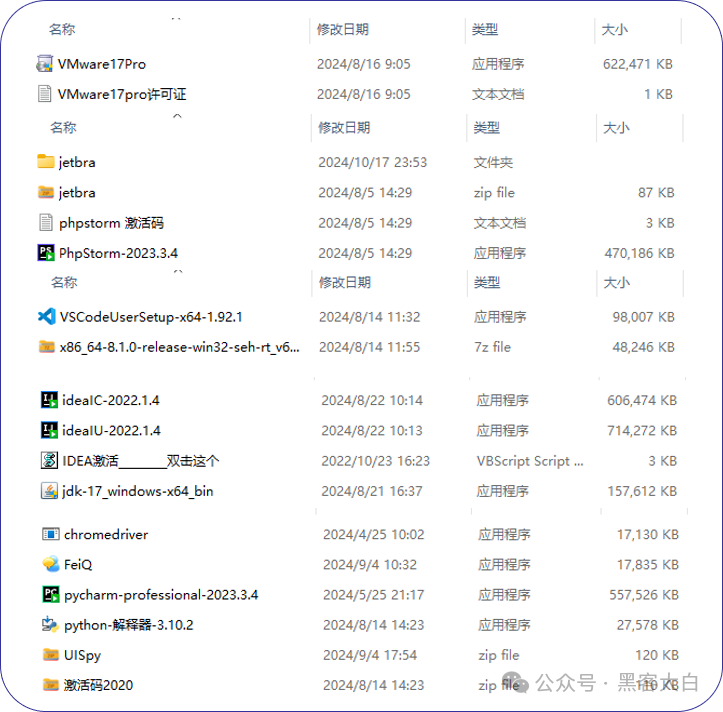723x712 pixels.
Task: Click the jdk-17 Java installer icon
Action: click(x=49, y=491)
